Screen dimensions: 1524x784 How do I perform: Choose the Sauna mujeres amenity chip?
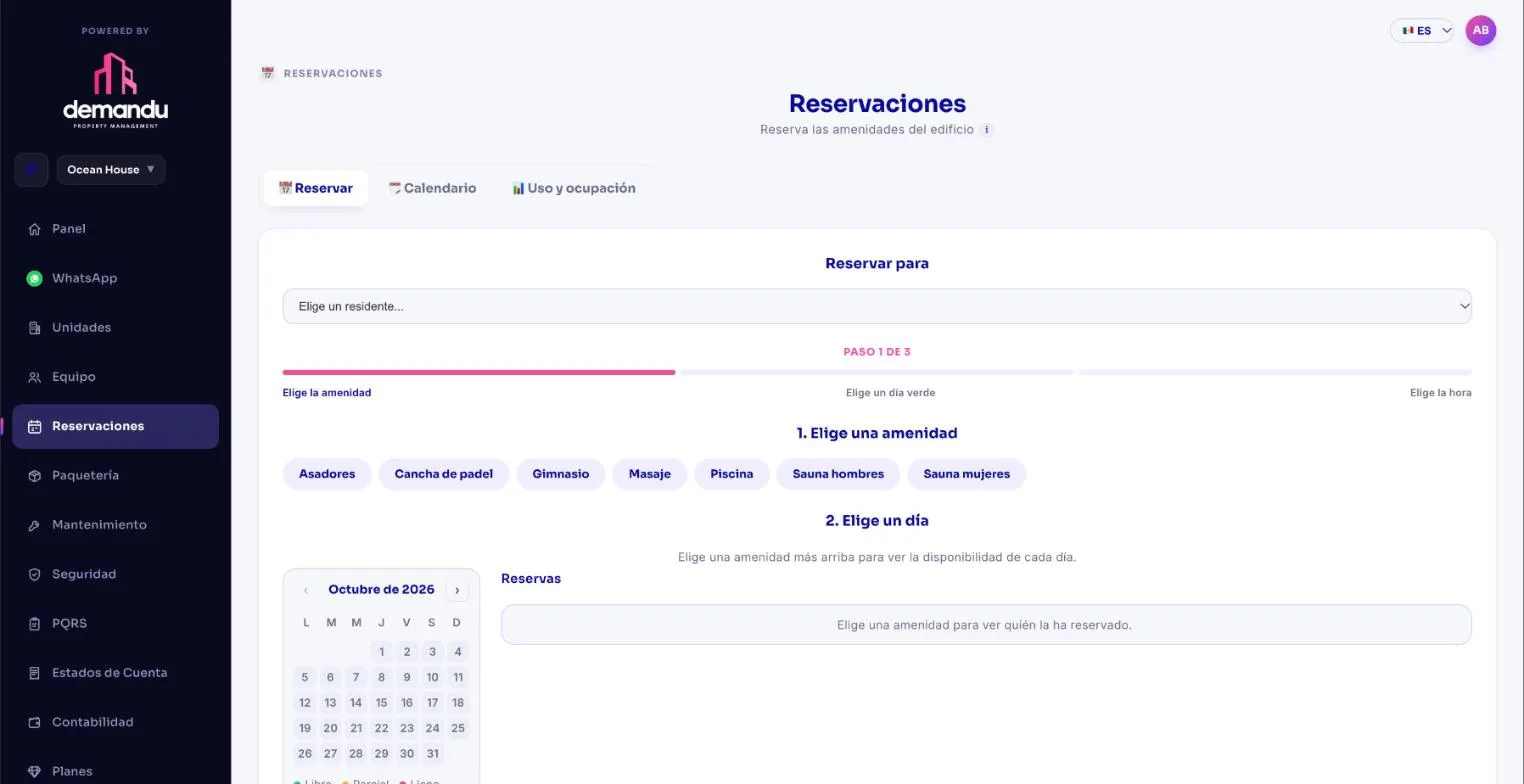click(x=967, y=474)
